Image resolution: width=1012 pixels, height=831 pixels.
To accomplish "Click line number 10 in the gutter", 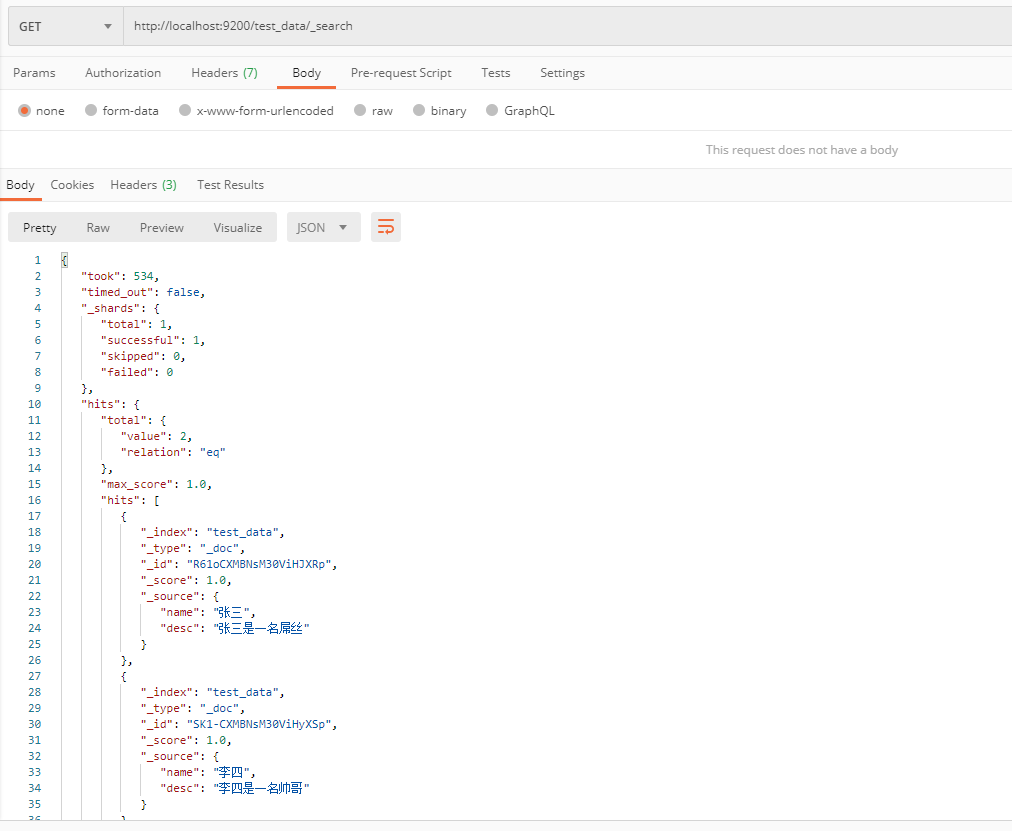I will point(34,405).
